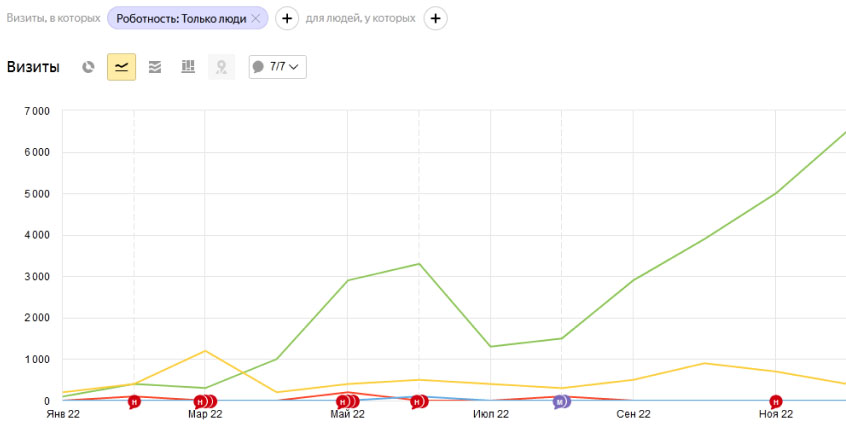
Task: Switch to pie chart view
Action: coord(89,67)
